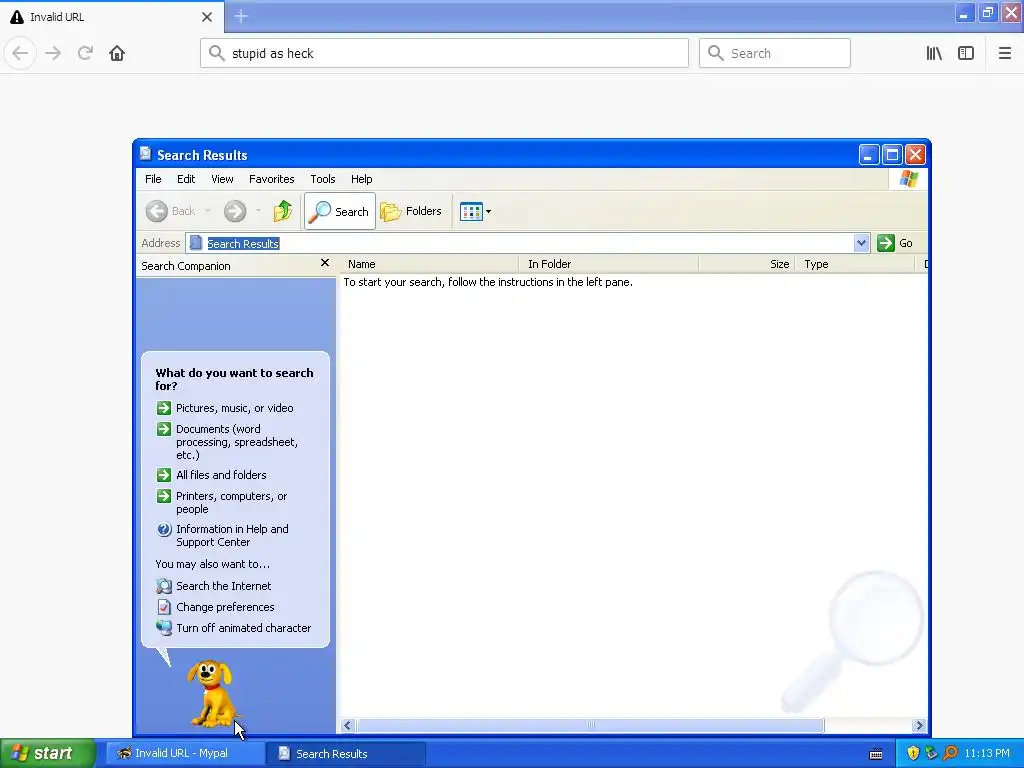
Task: Open the browser library icon
Action: [934, 53]
